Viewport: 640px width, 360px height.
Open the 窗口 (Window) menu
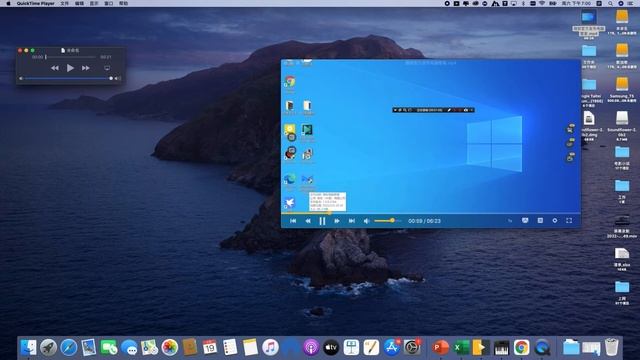(x=109, y=3)
